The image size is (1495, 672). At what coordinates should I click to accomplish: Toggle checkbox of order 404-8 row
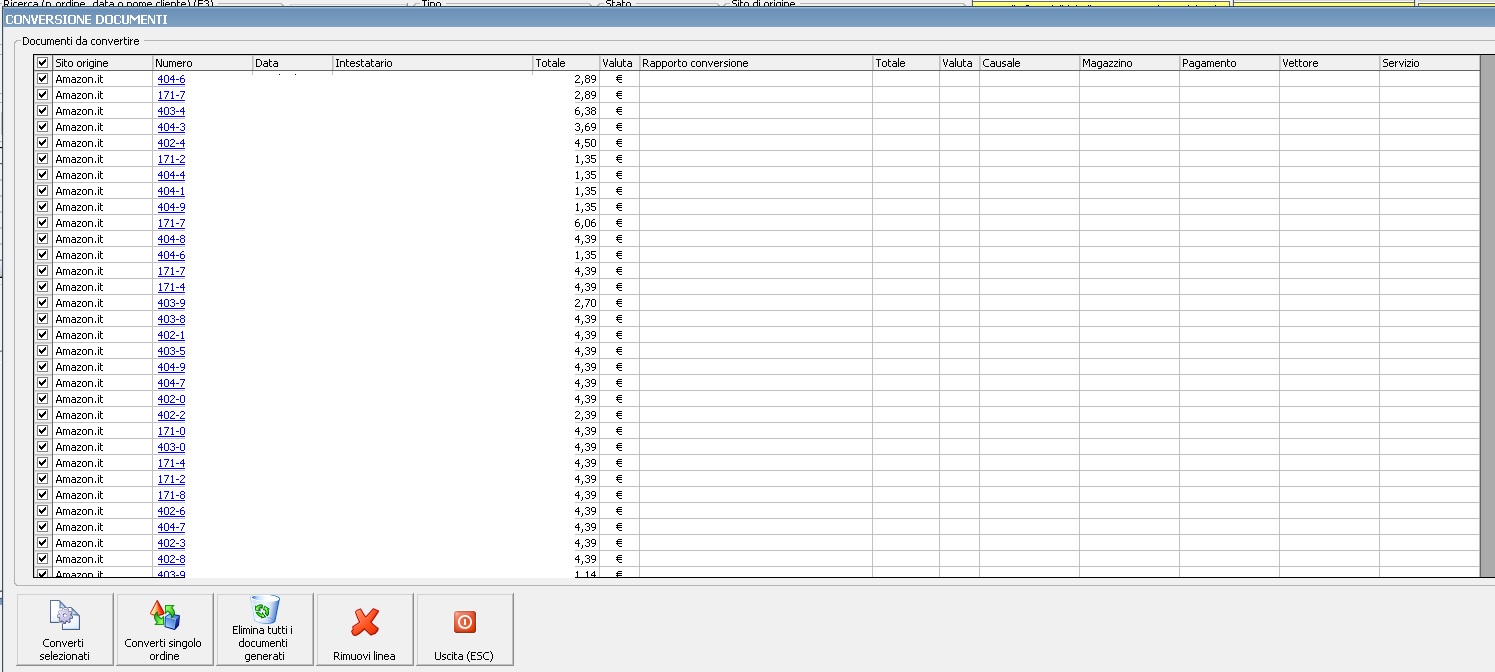(42, 239)
